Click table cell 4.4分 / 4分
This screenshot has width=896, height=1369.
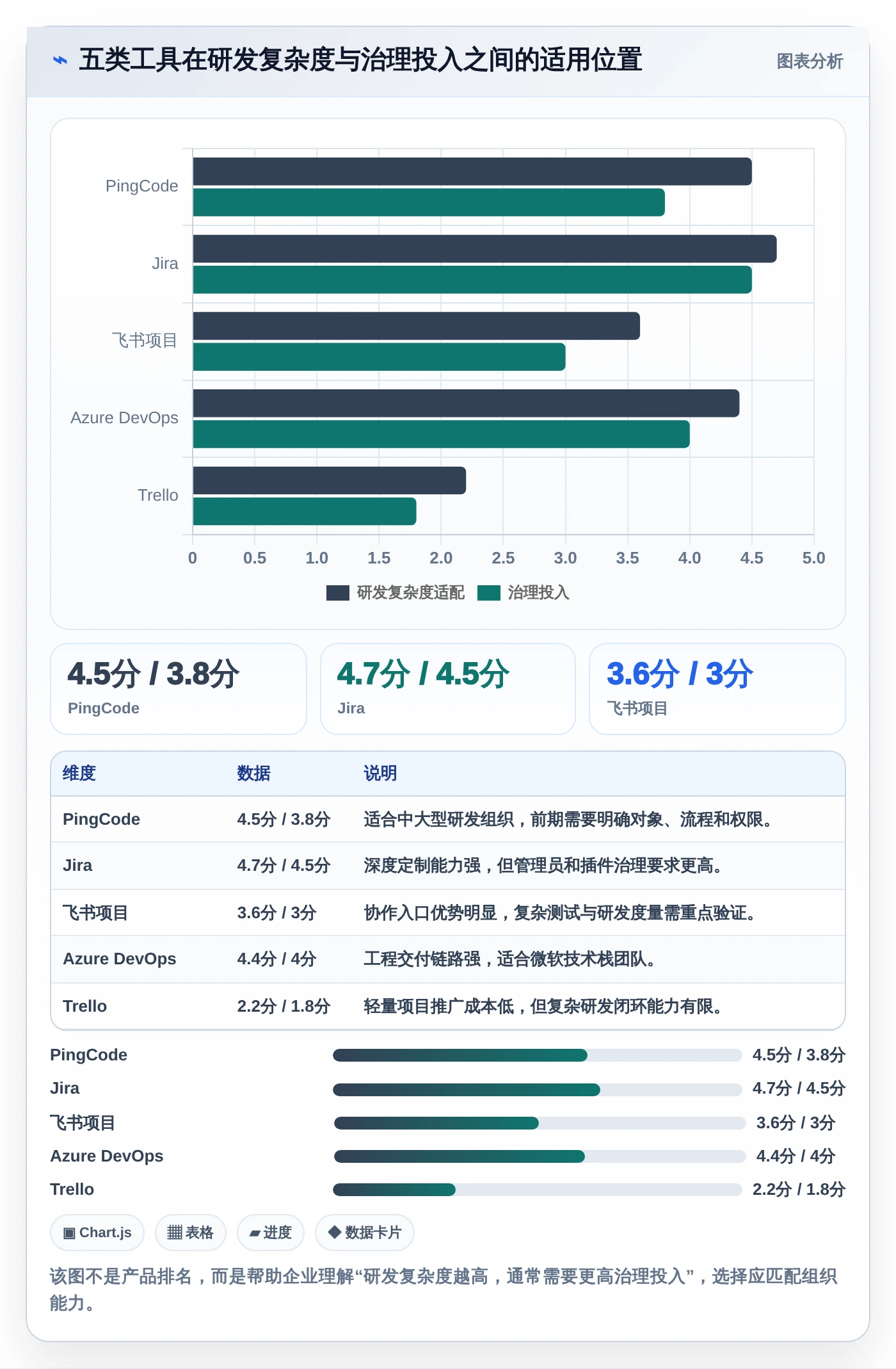(276, 959)
